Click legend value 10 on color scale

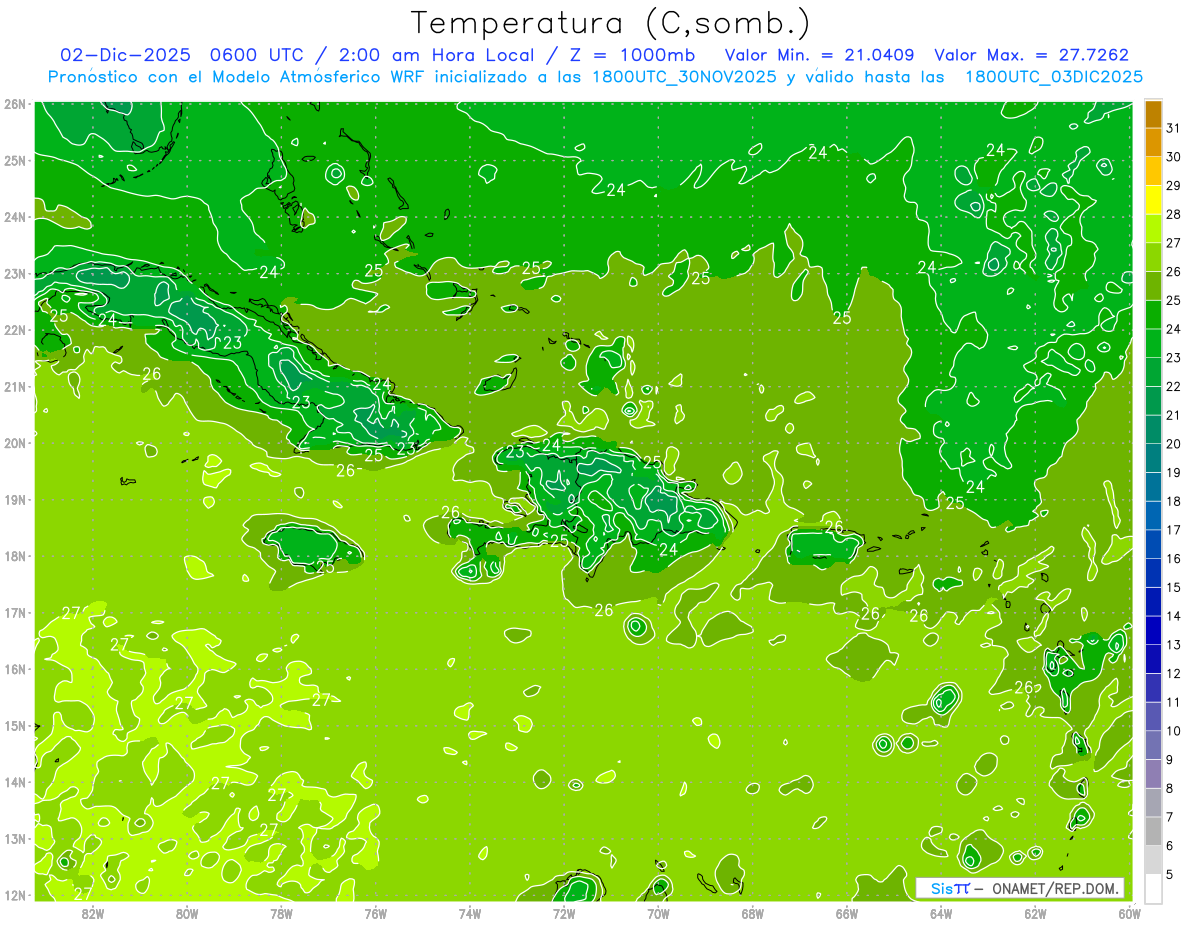1173,731
